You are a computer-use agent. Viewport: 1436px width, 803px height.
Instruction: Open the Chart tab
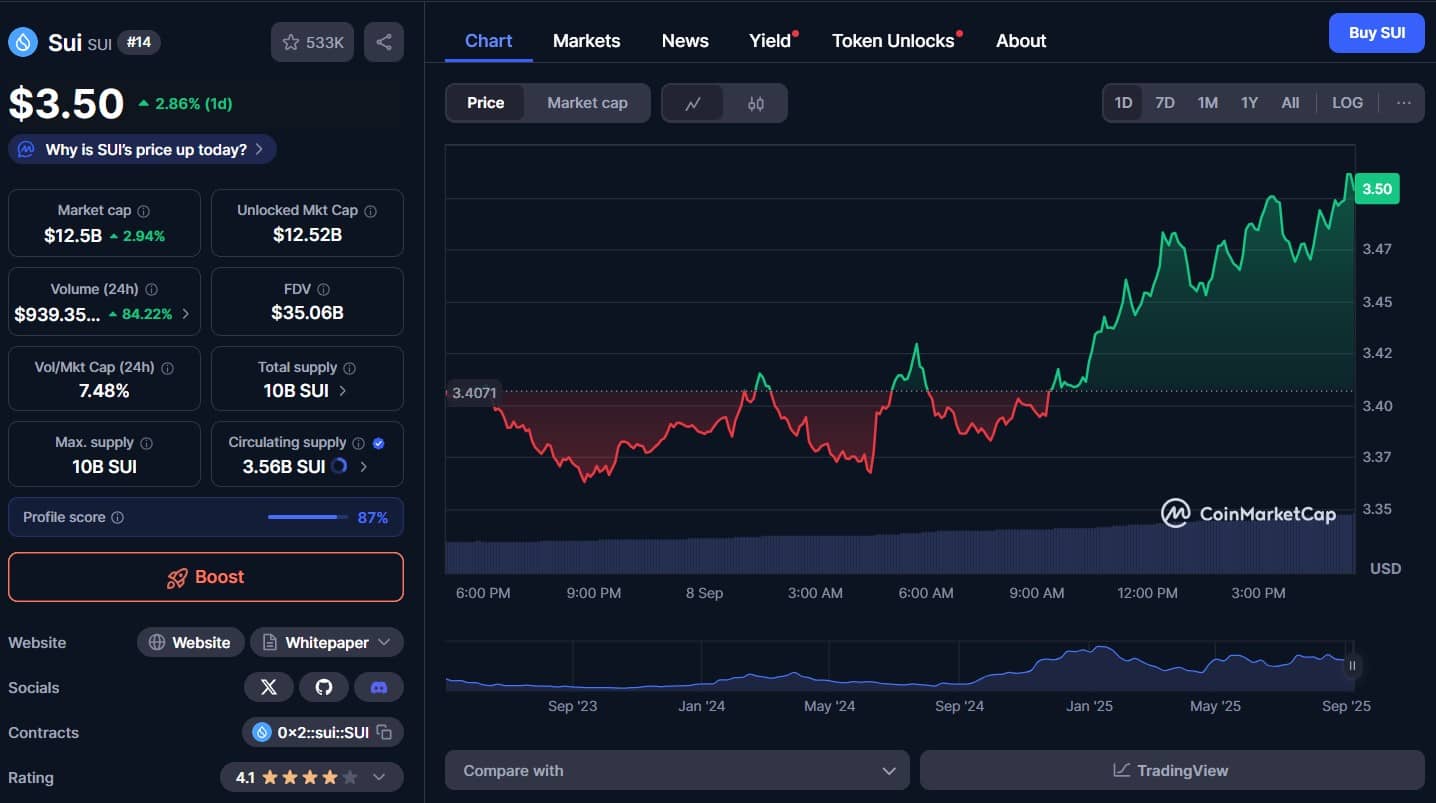pyautogui.click(x=488, y=41)
